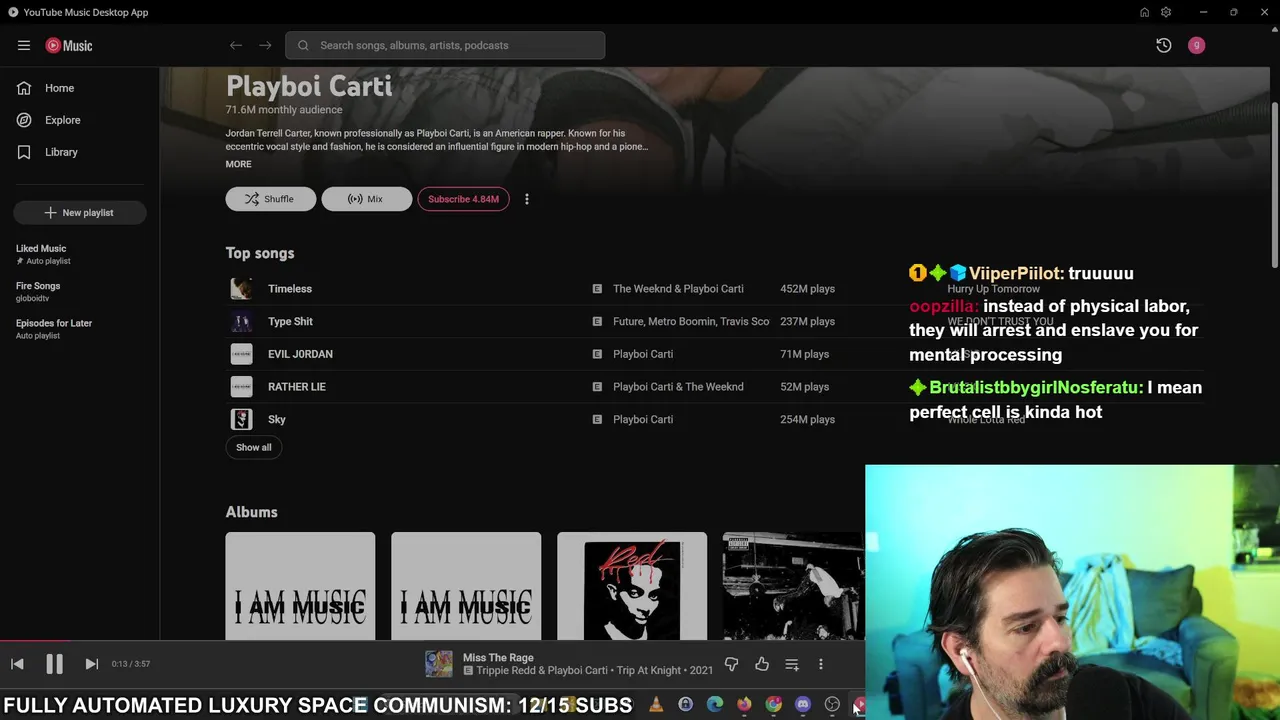The width and height of the screenshot is (1280, 720).
Task: Open OBS Studio from the taskbar
Action: pos(832,705)
